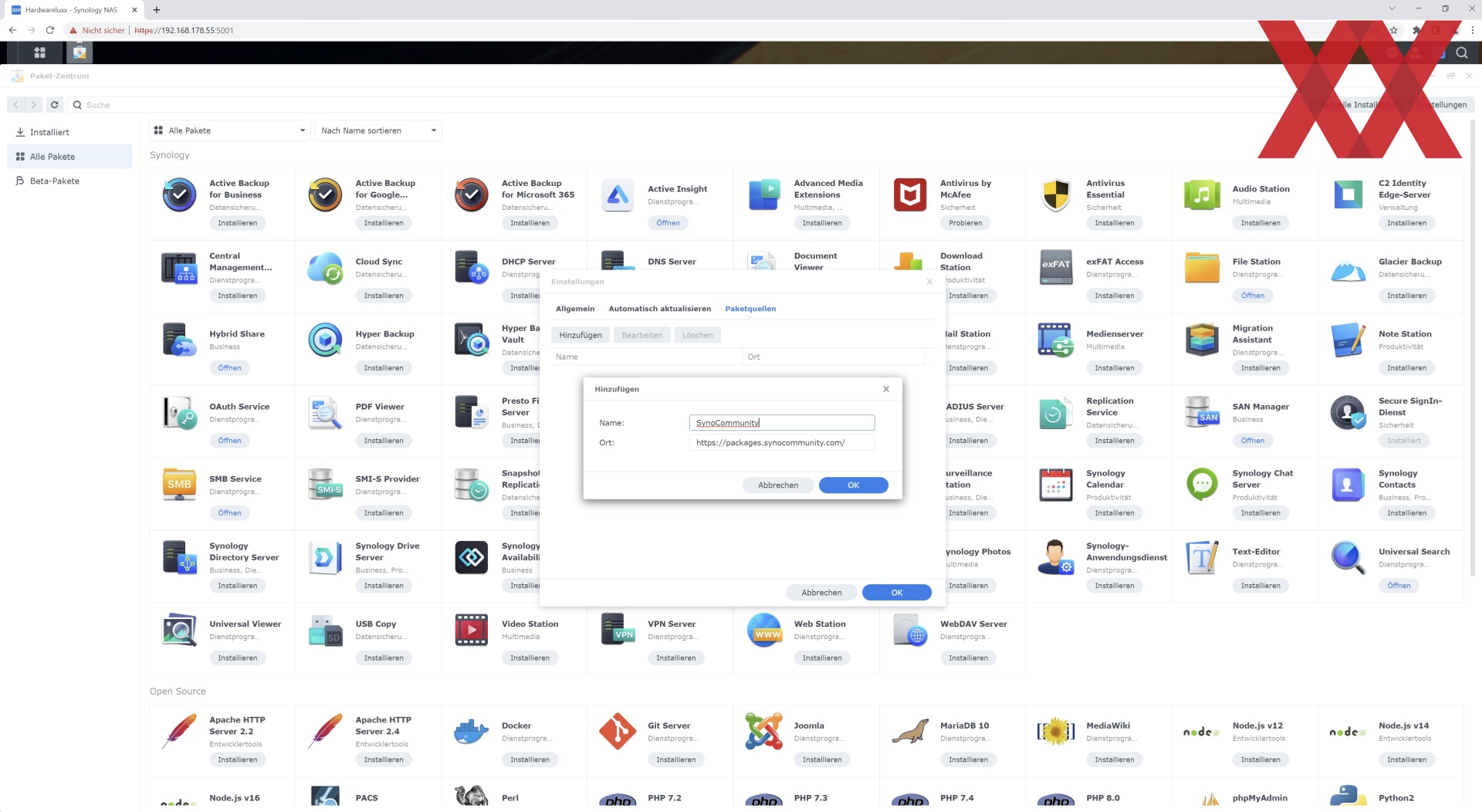Click Installieren for Docker
Image resolution: width=1482 pixels, height=812 pixels.
point(530,760)
